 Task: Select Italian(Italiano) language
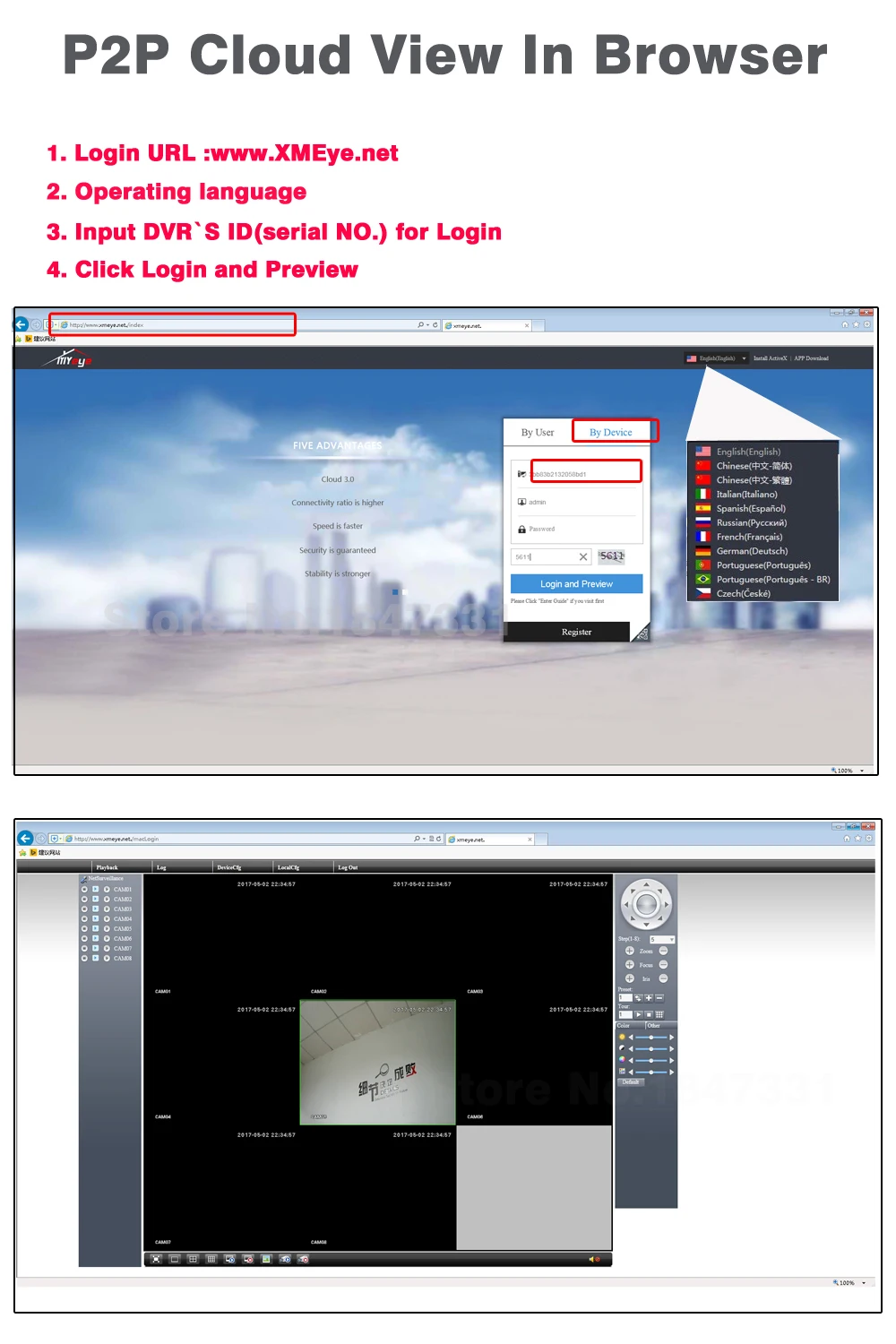tap(746, 494)
